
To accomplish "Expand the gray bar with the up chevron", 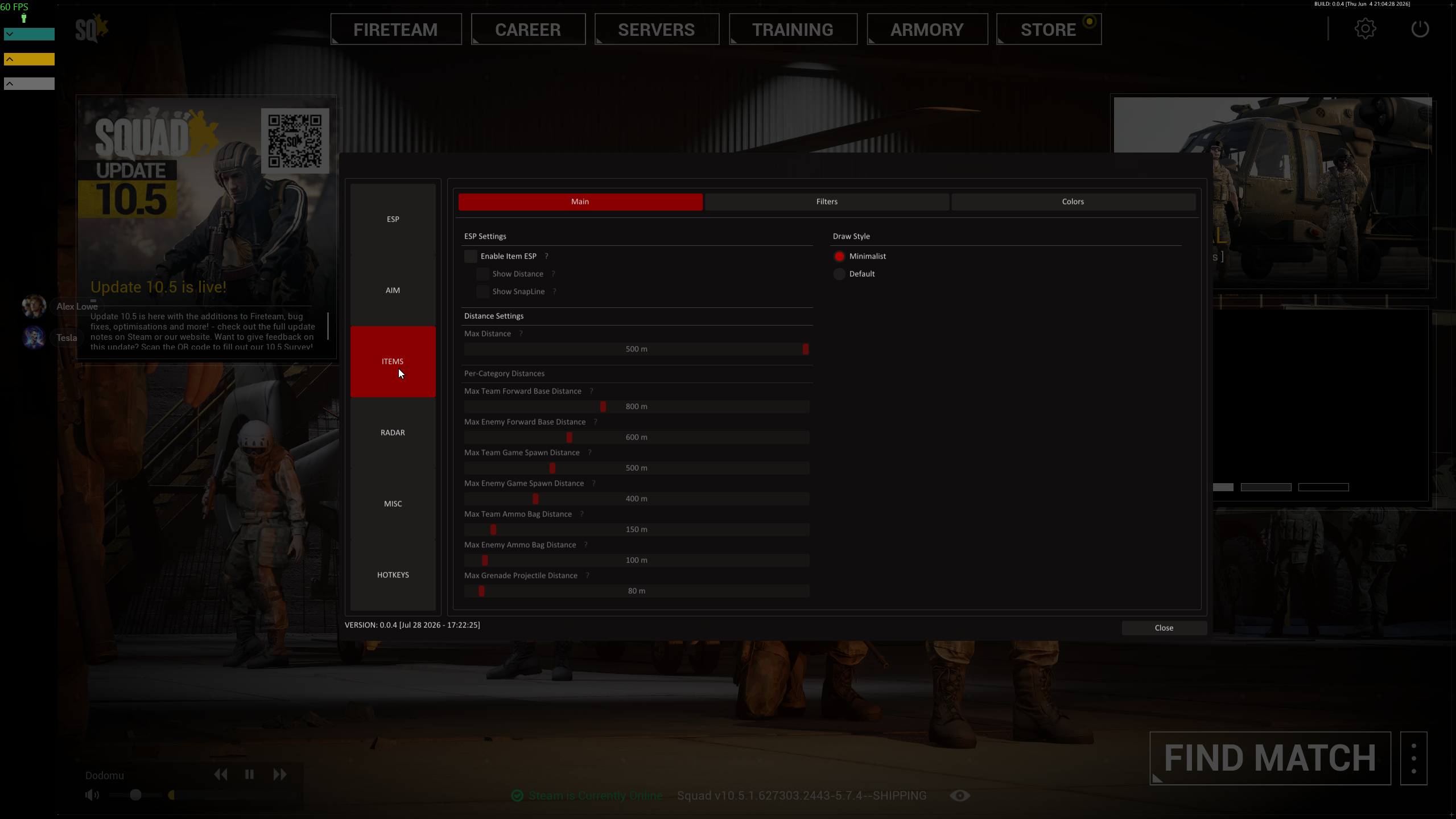I will tap(30, 84).
